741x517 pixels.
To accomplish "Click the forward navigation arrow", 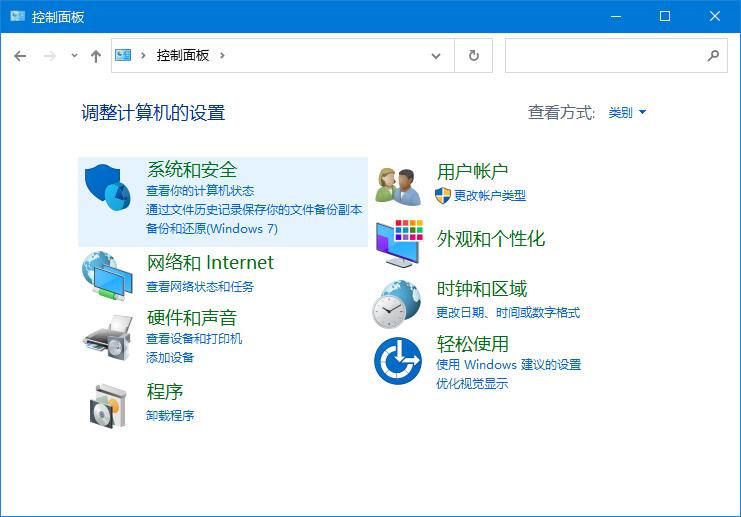I will [50, 56].
